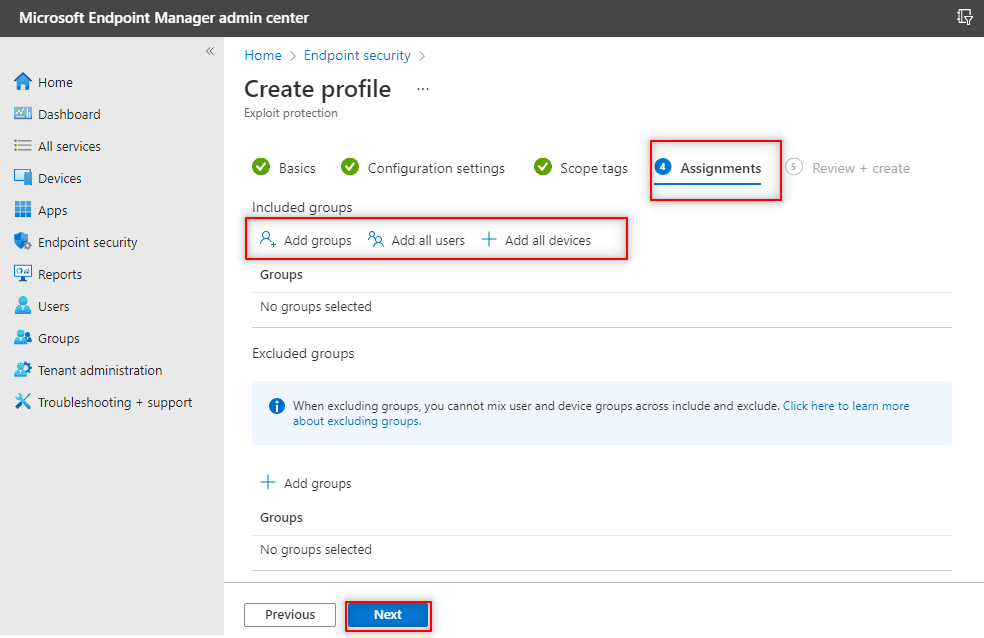This screenshot has width=984, height=638.
Task: Open the Scope tags step
Action: 581,168
